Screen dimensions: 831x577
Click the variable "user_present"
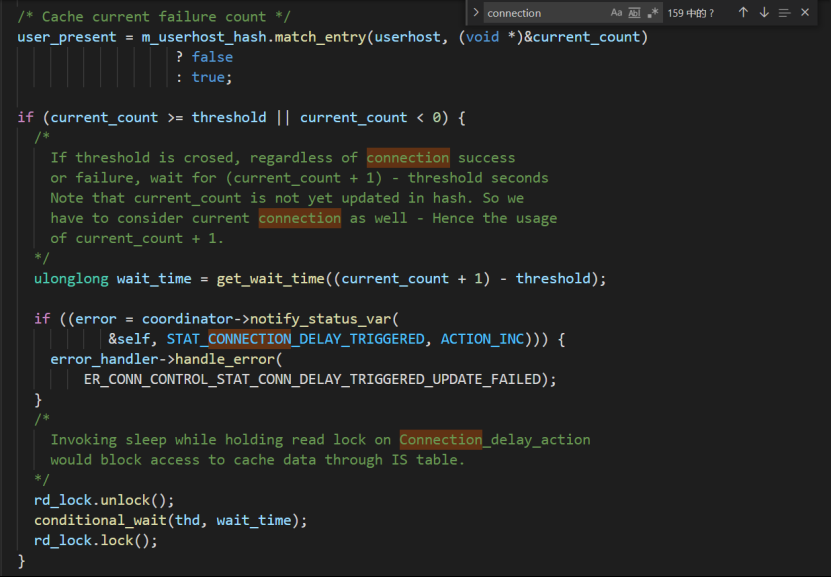(x=67, y=37)
